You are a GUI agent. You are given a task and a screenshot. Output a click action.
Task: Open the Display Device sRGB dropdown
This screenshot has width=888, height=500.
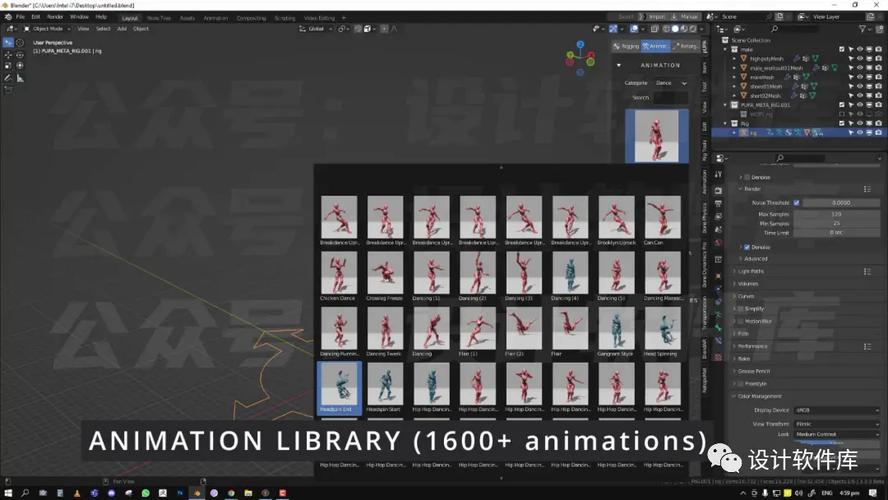837,410
